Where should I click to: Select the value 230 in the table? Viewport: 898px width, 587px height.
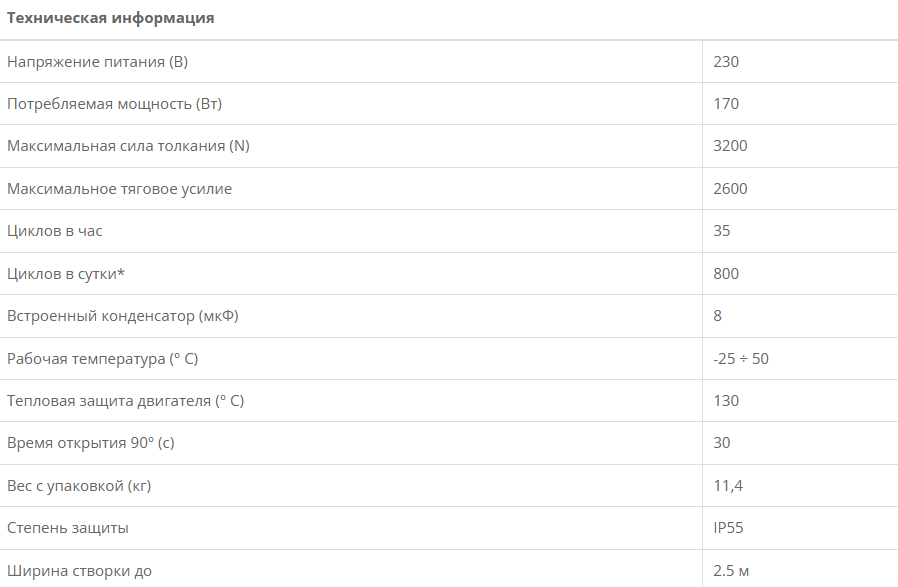pos(726,62)
